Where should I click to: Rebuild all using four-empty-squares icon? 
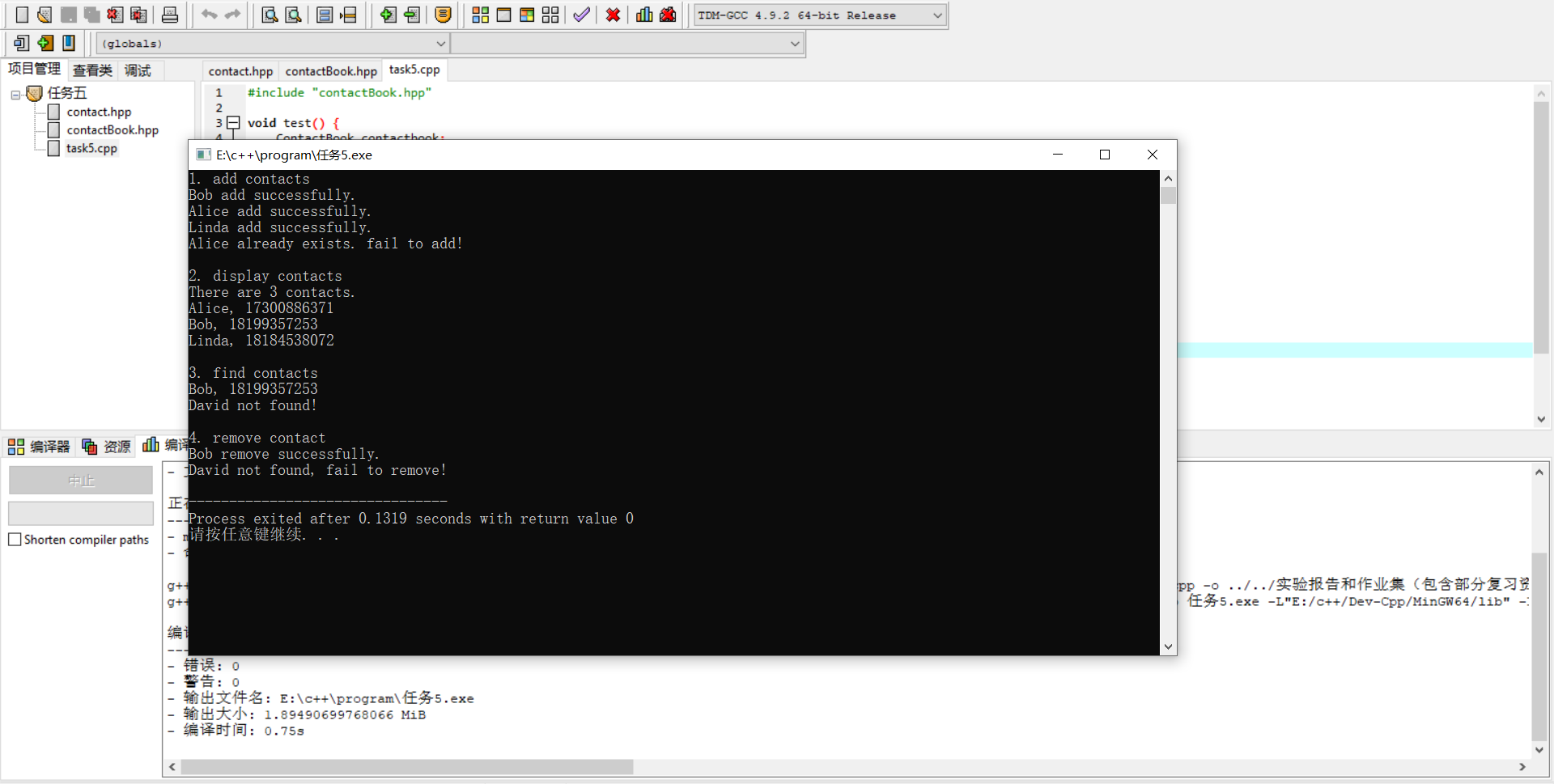click(550, 15)
